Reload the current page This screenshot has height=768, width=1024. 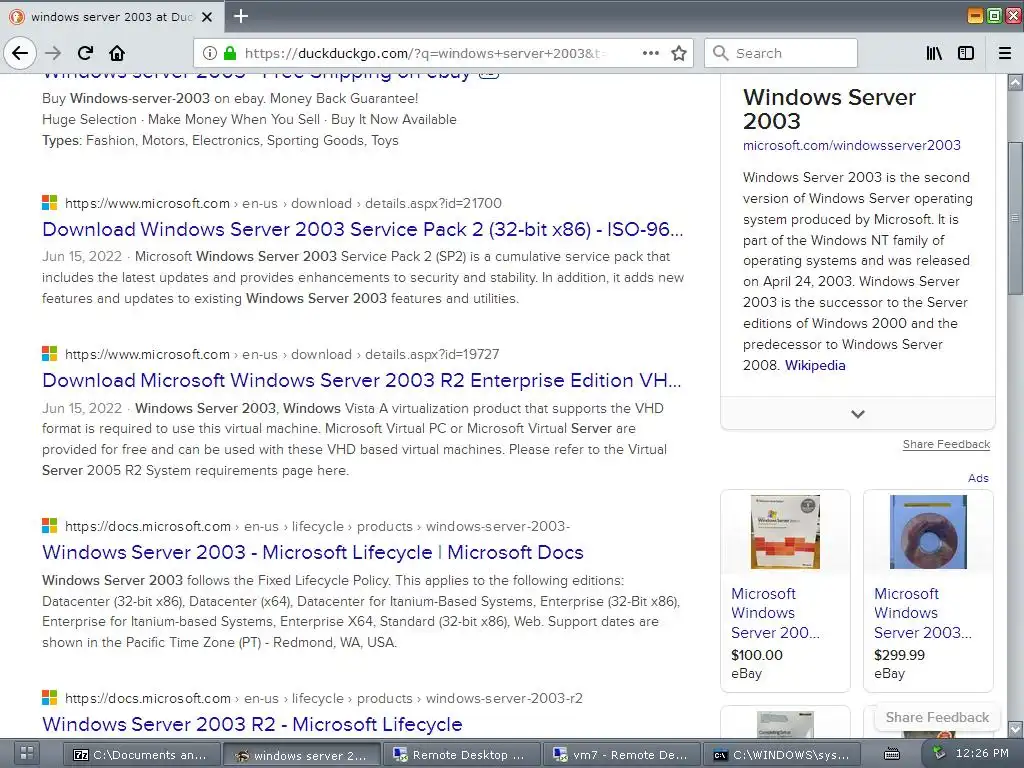[85, 53]
